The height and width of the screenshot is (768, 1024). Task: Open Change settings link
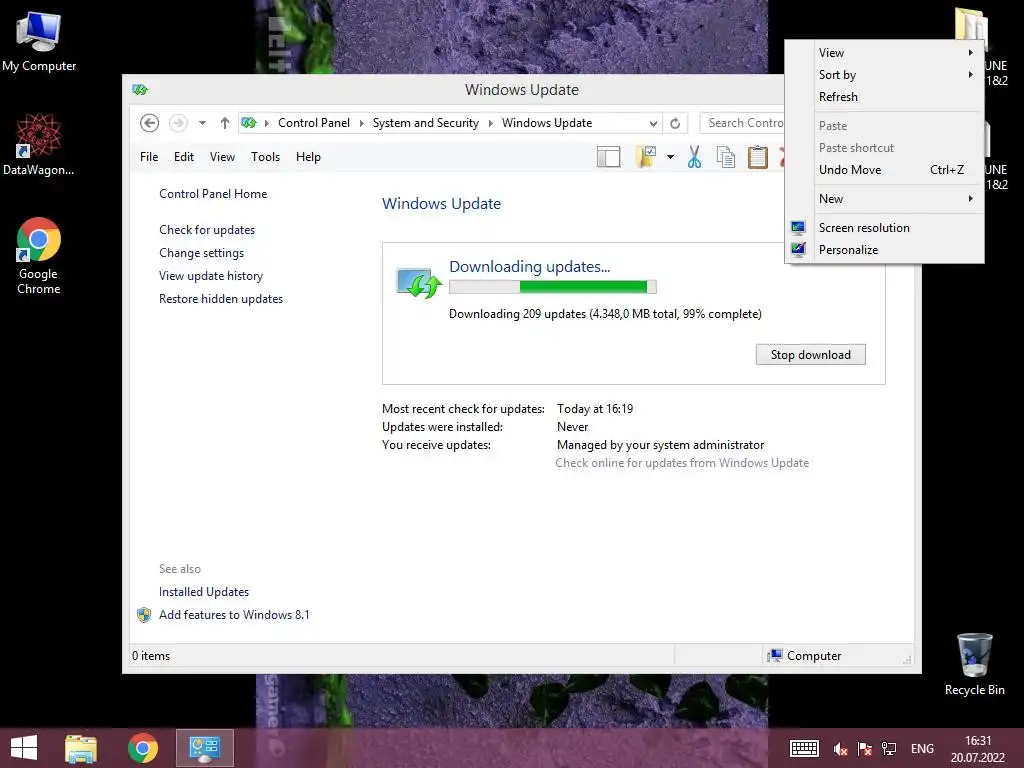click(x=201, y=253)
